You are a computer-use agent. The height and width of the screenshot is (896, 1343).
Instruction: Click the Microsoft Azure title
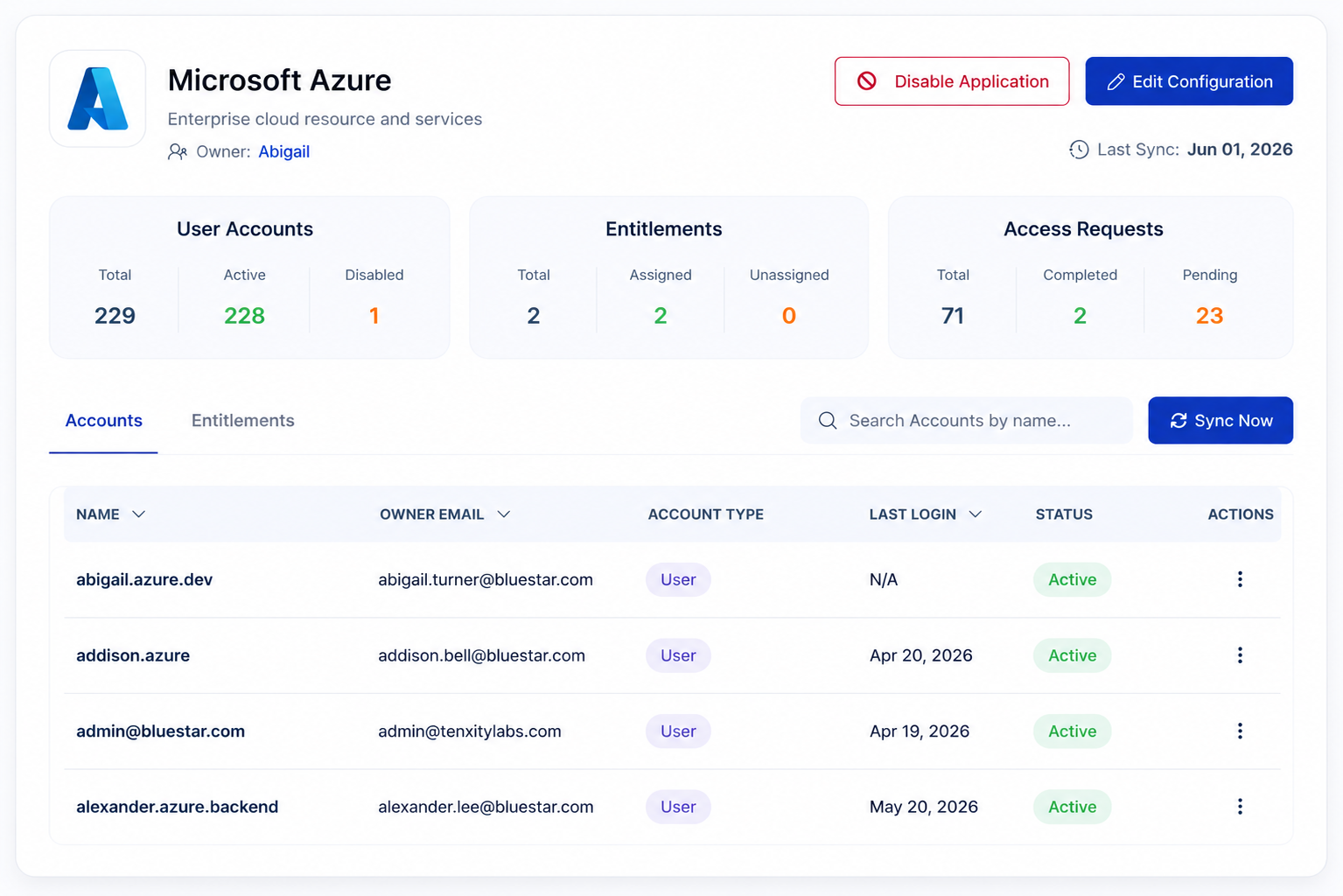point(280,80)
